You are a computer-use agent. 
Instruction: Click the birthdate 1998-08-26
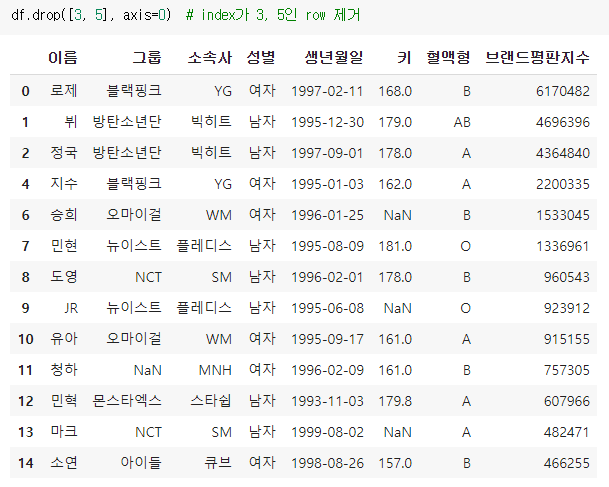click(327, 463)
